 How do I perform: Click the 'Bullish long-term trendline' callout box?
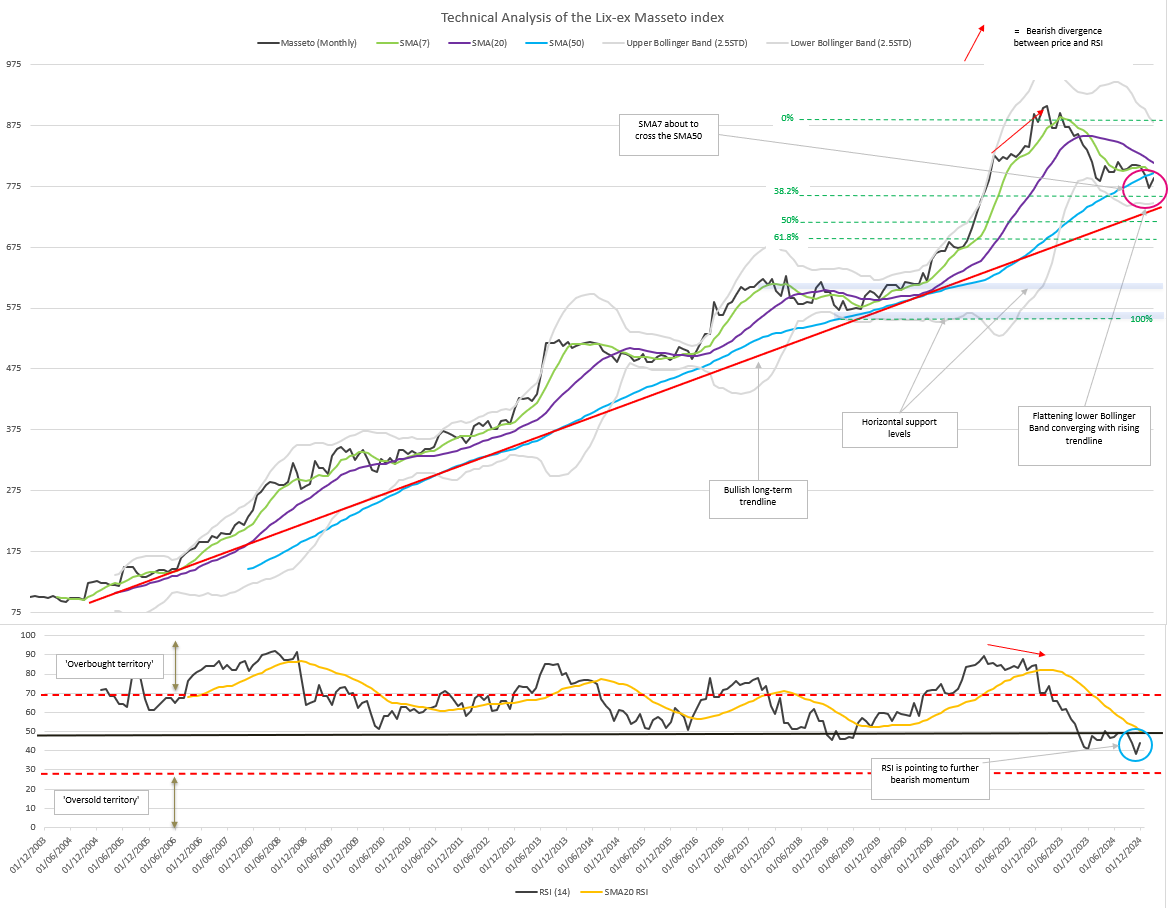tap(758, 498)
